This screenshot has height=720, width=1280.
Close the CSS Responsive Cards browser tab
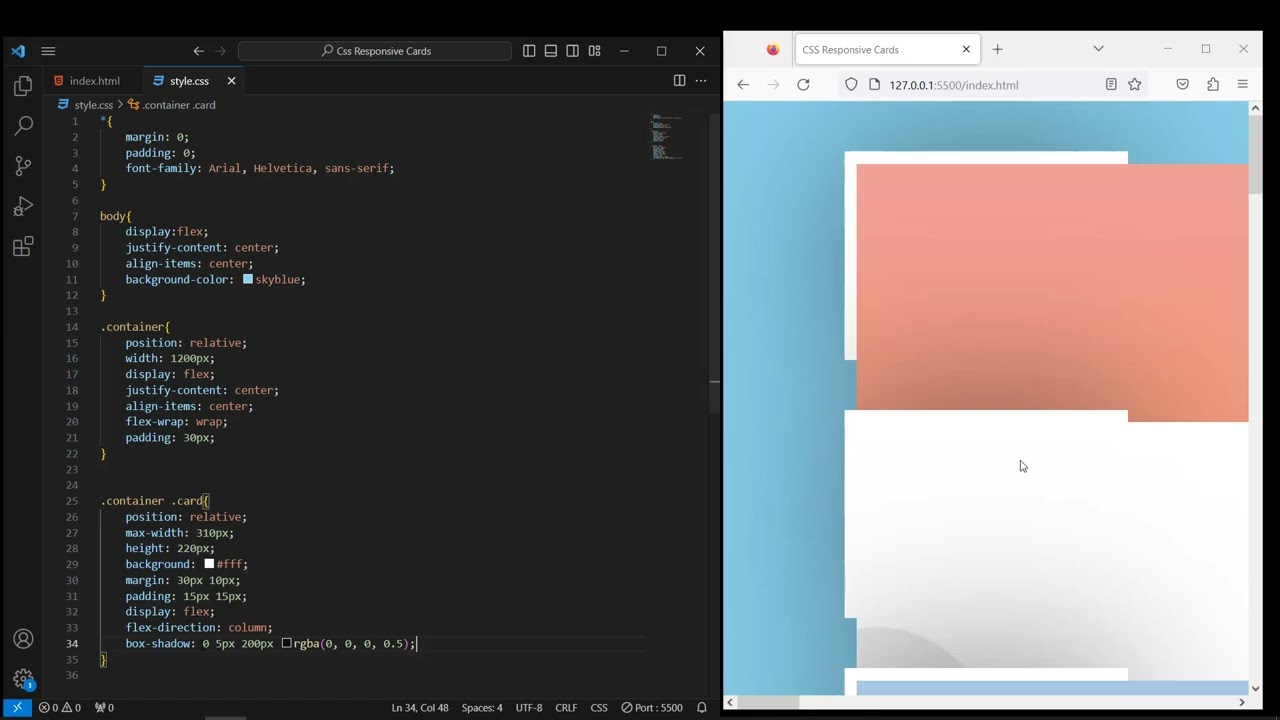(966, 49)
